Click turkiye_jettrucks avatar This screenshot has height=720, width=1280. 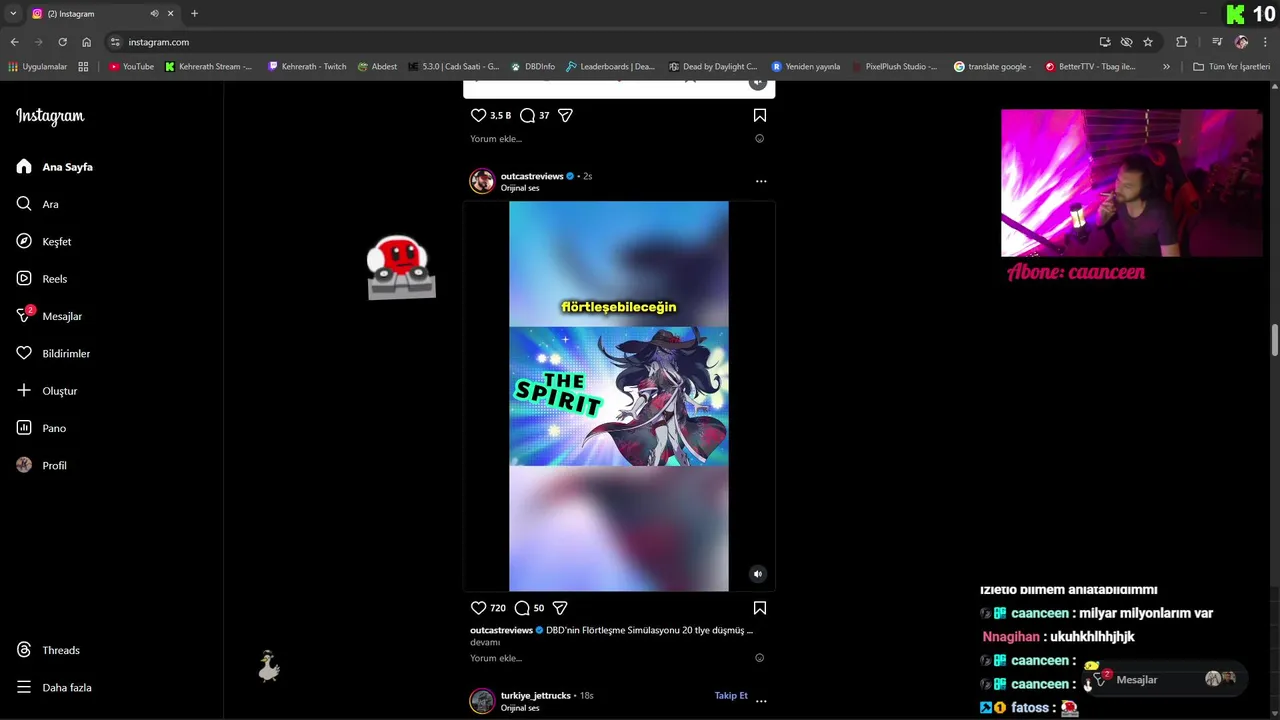(x=482, y=700)
